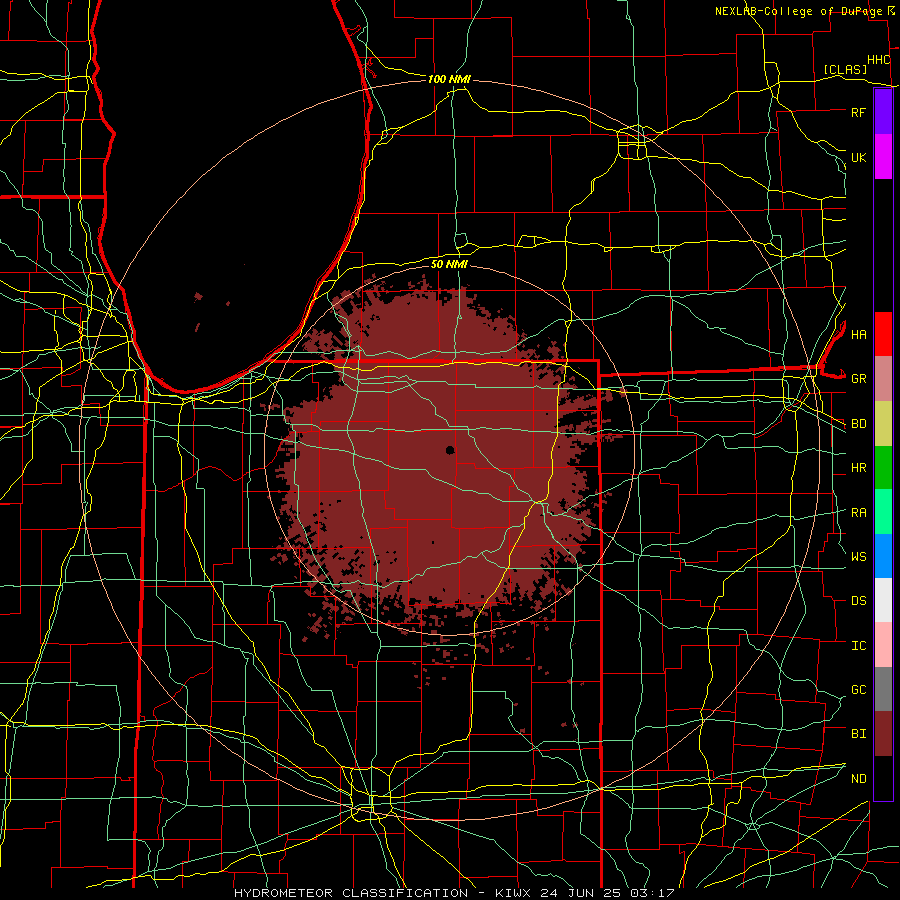
Task: Click the WS legend label
Action: (858, 557)
